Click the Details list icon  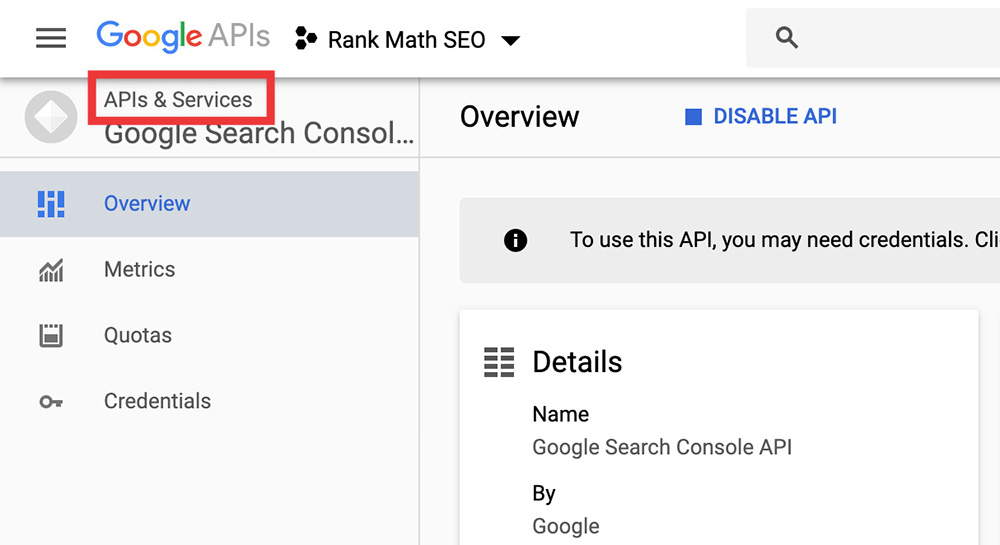[x=498, y=362]
